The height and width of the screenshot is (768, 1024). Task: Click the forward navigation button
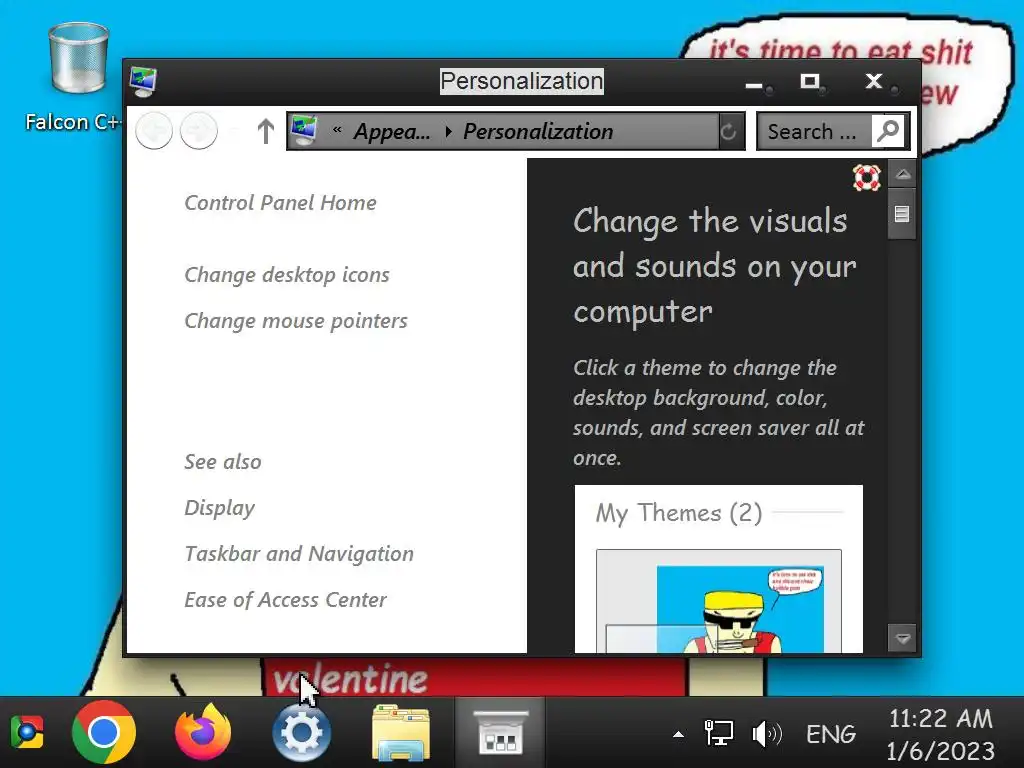click(199, 131)
